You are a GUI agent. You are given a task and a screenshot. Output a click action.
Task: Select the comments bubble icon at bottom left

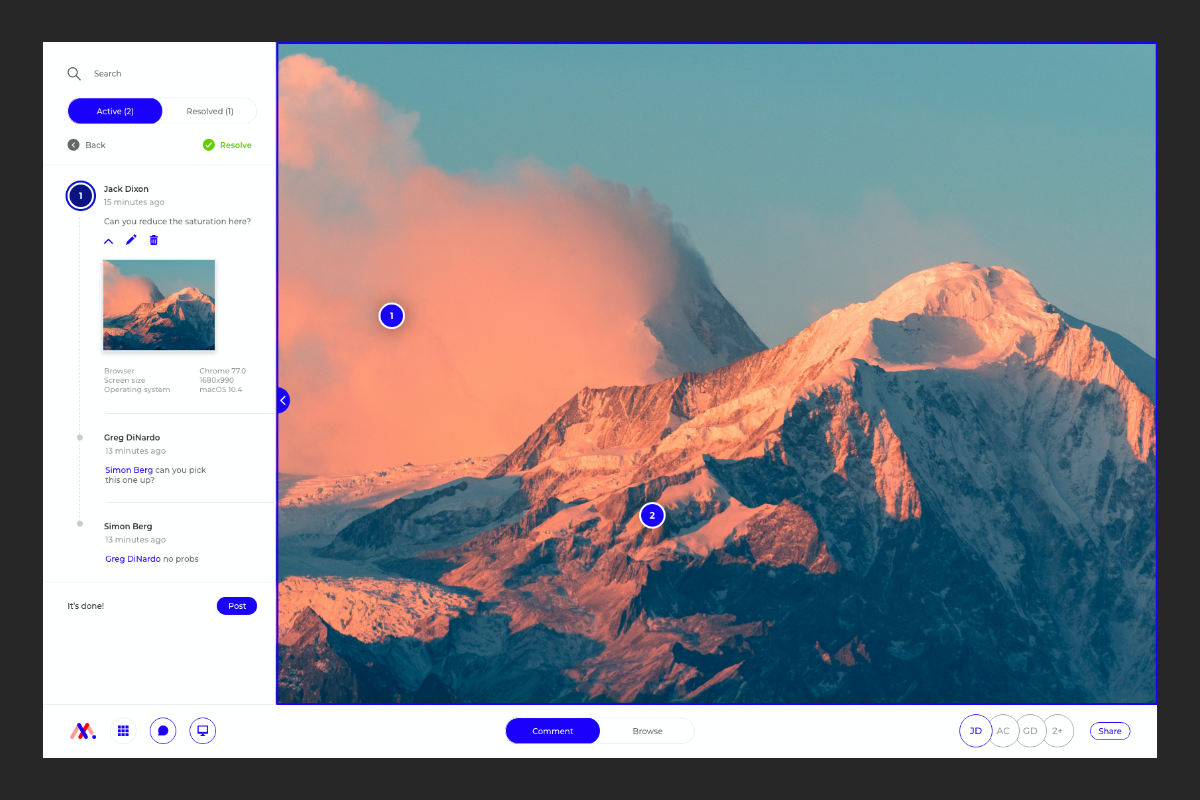click(163, 731)
